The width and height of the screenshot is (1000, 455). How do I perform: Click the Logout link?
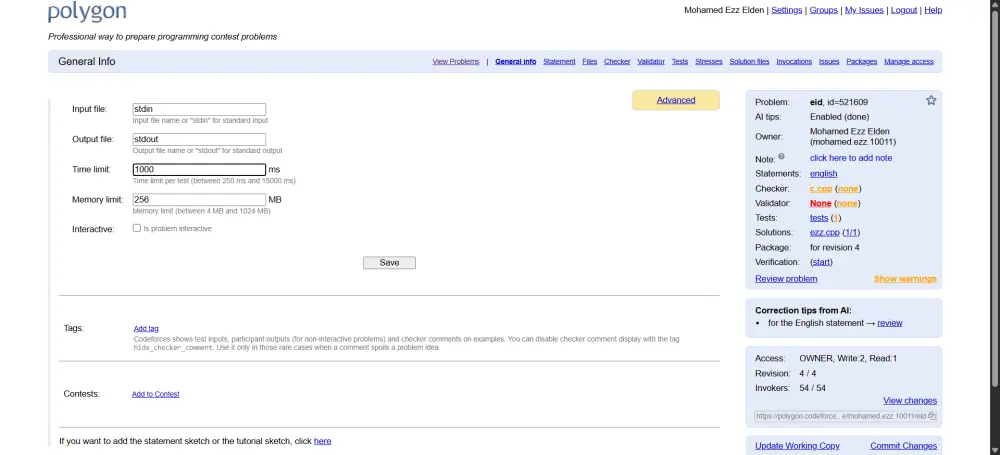coord(904,10)
